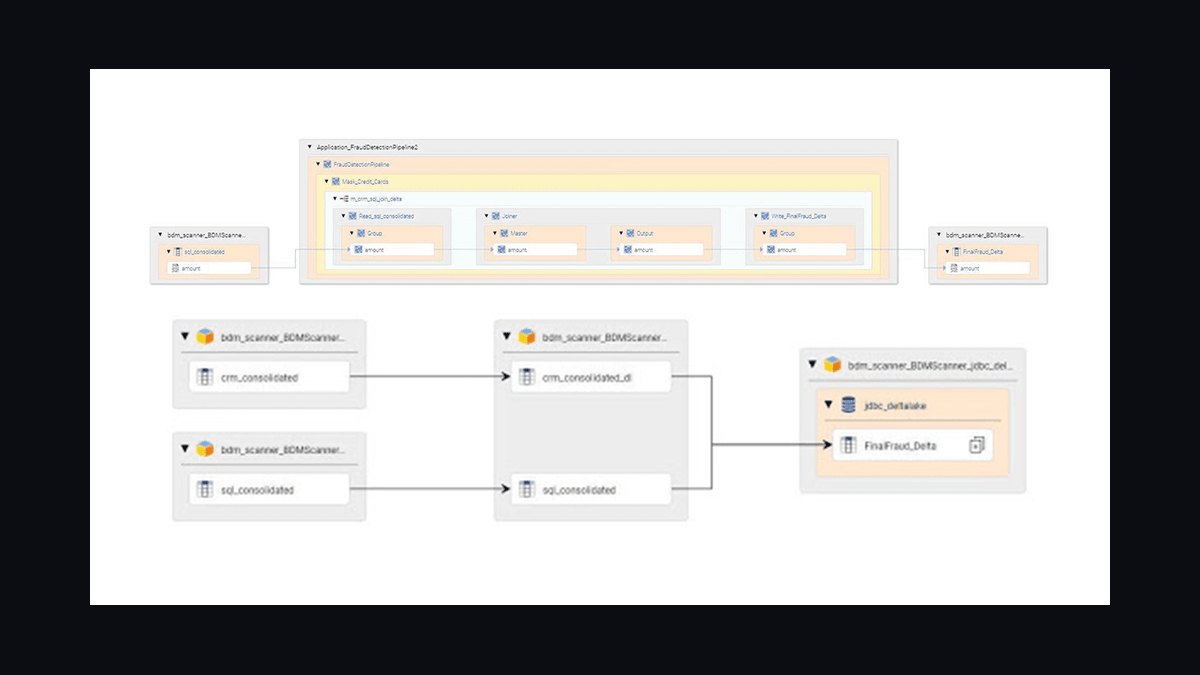This screenshot has width=1200, height=675.
Task: Collapse the Joiner transformation
Action: 486,216
